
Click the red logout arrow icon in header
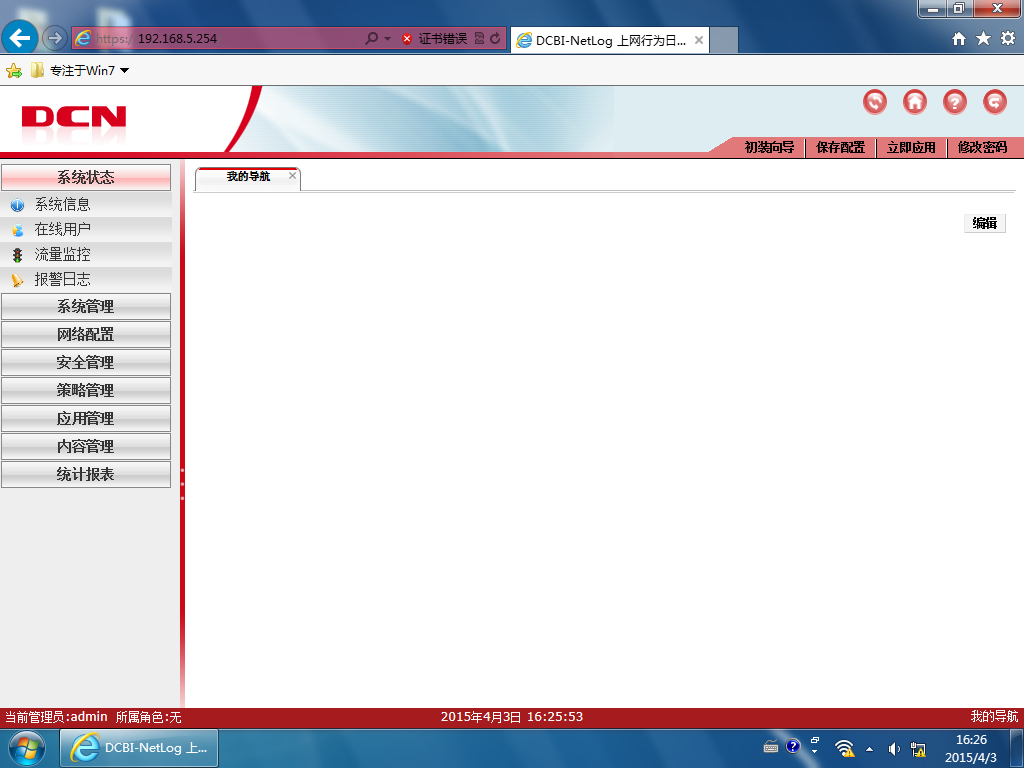coord(995,102)
